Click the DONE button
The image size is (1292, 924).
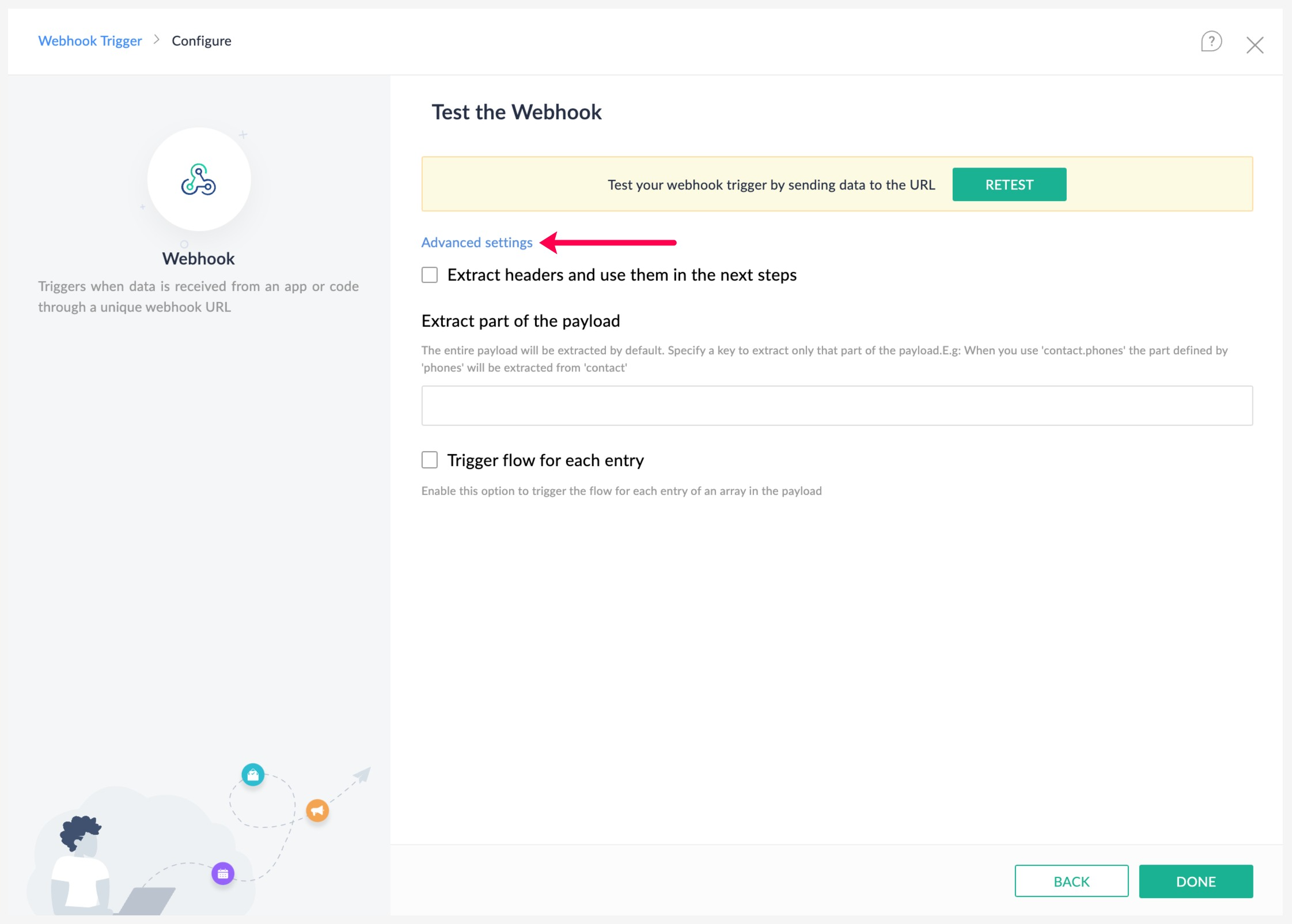1195,881
